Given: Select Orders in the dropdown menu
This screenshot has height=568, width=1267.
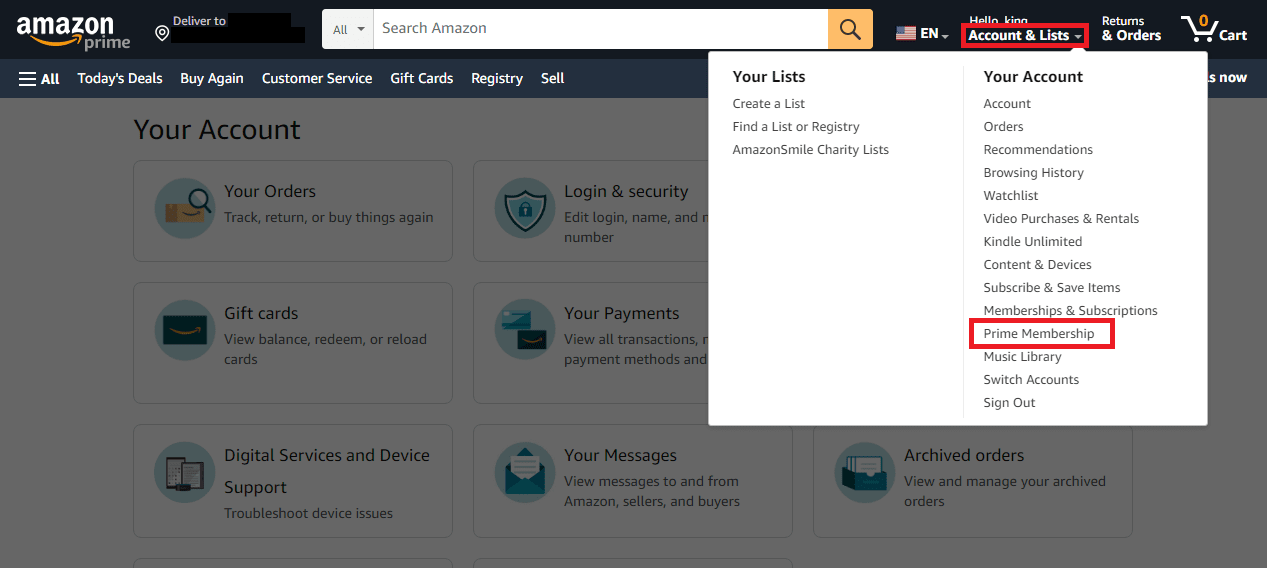Looking at the screenshot, I should point(1003,127).
